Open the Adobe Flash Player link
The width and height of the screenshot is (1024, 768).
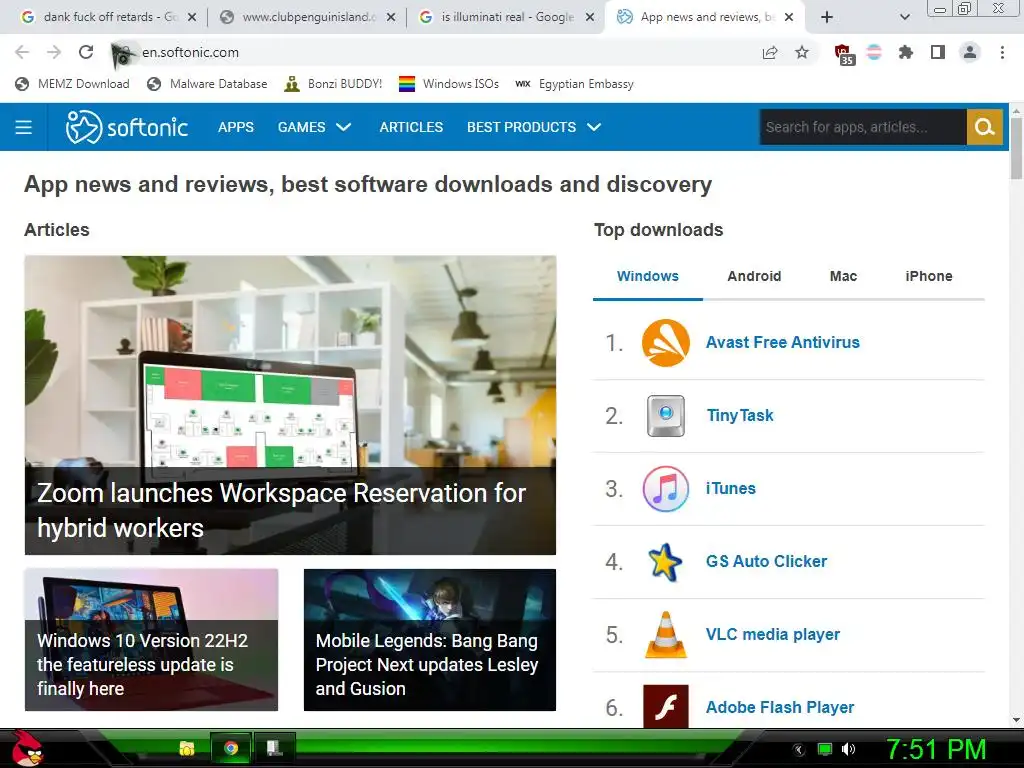[780, 707]
